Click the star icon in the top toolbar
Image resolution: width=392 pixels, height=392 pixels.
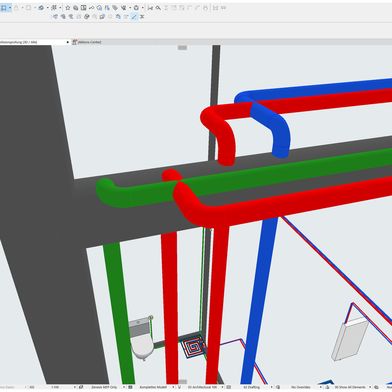(67, 8)
